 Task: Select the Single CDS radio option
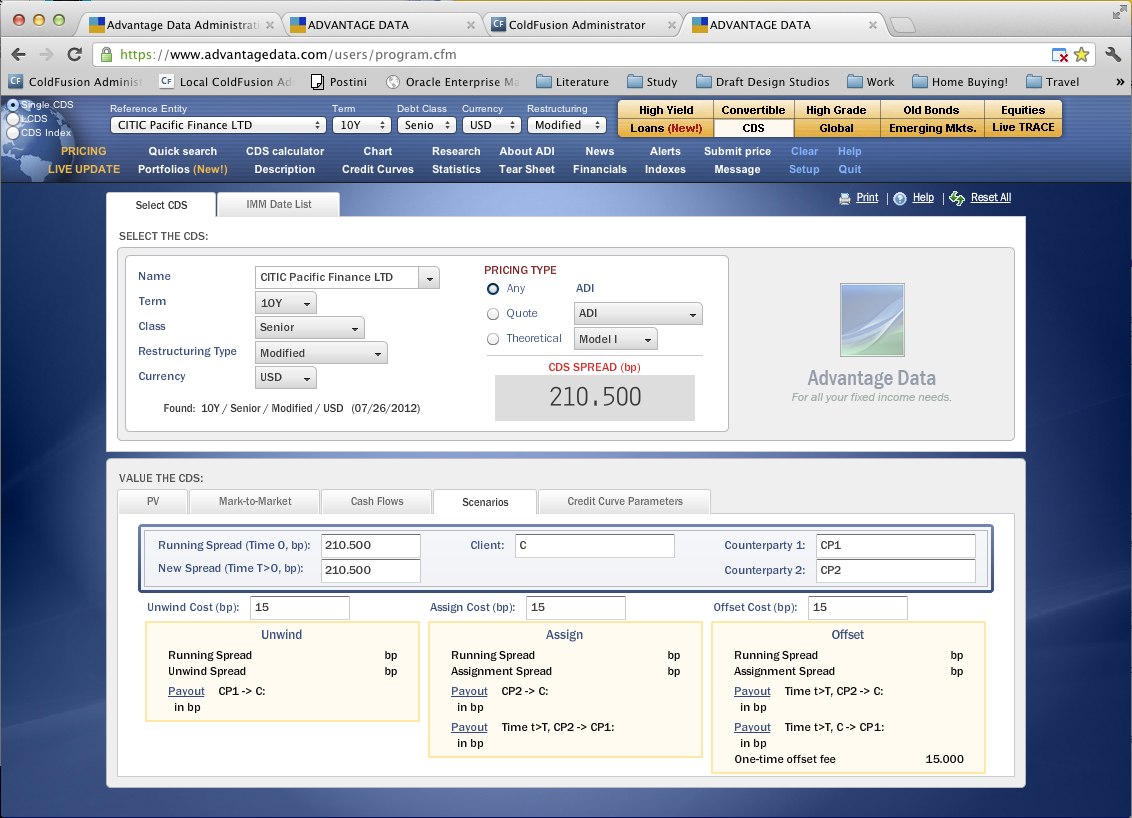pyautogui.click(x=12, y=105)
